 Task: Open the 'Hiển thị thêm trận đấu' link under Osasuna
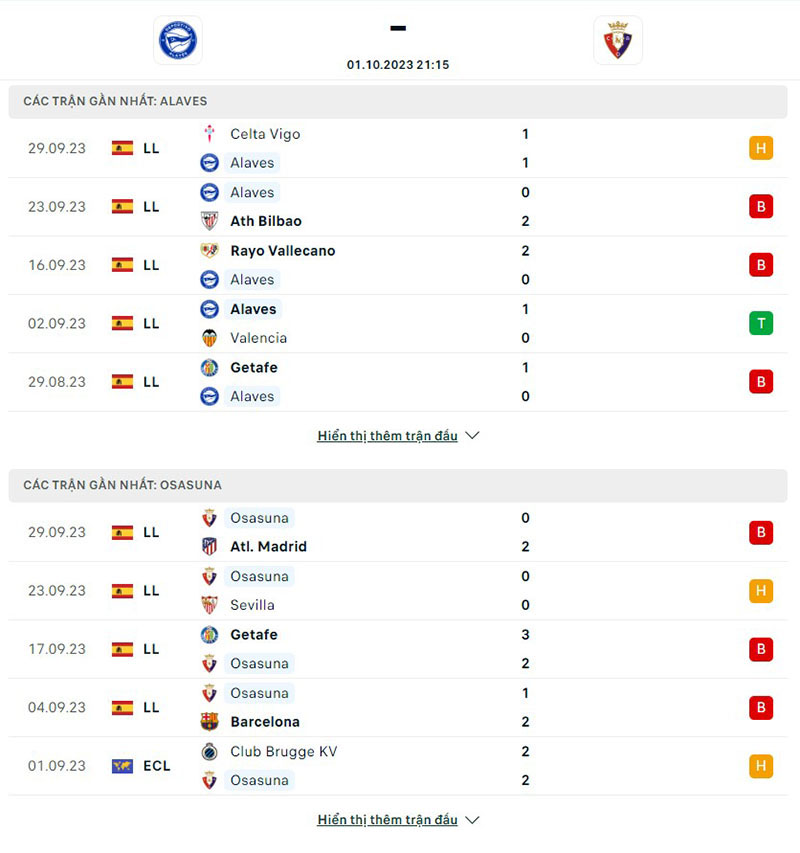click(x=387, y=820)
